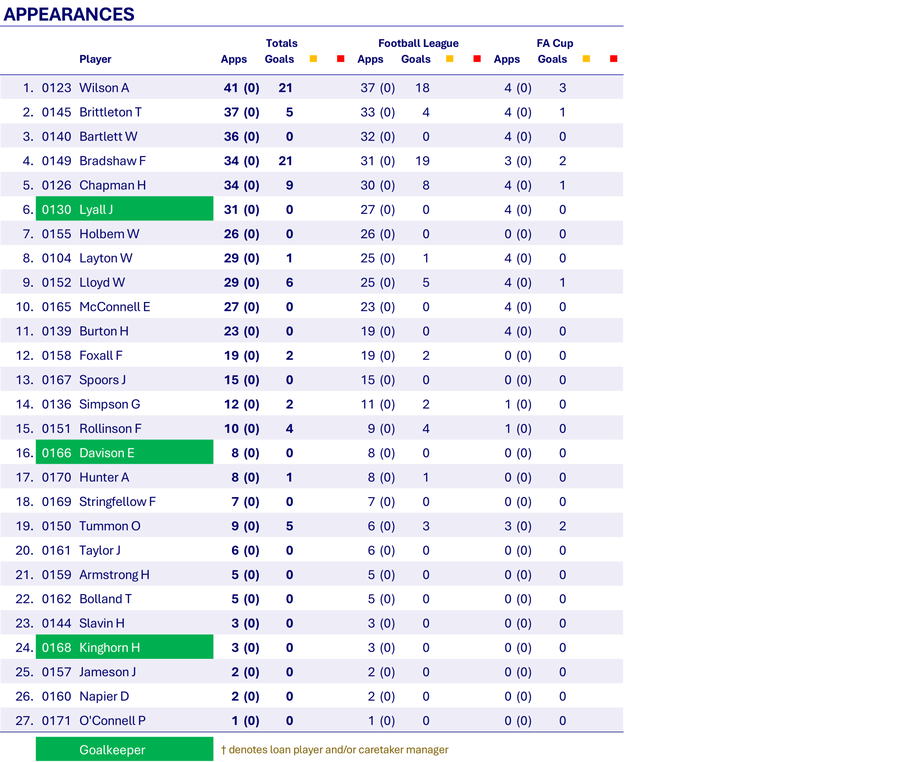Select player Layton W
This screenshot has height=762, width=900.
[x=106, y=258]
